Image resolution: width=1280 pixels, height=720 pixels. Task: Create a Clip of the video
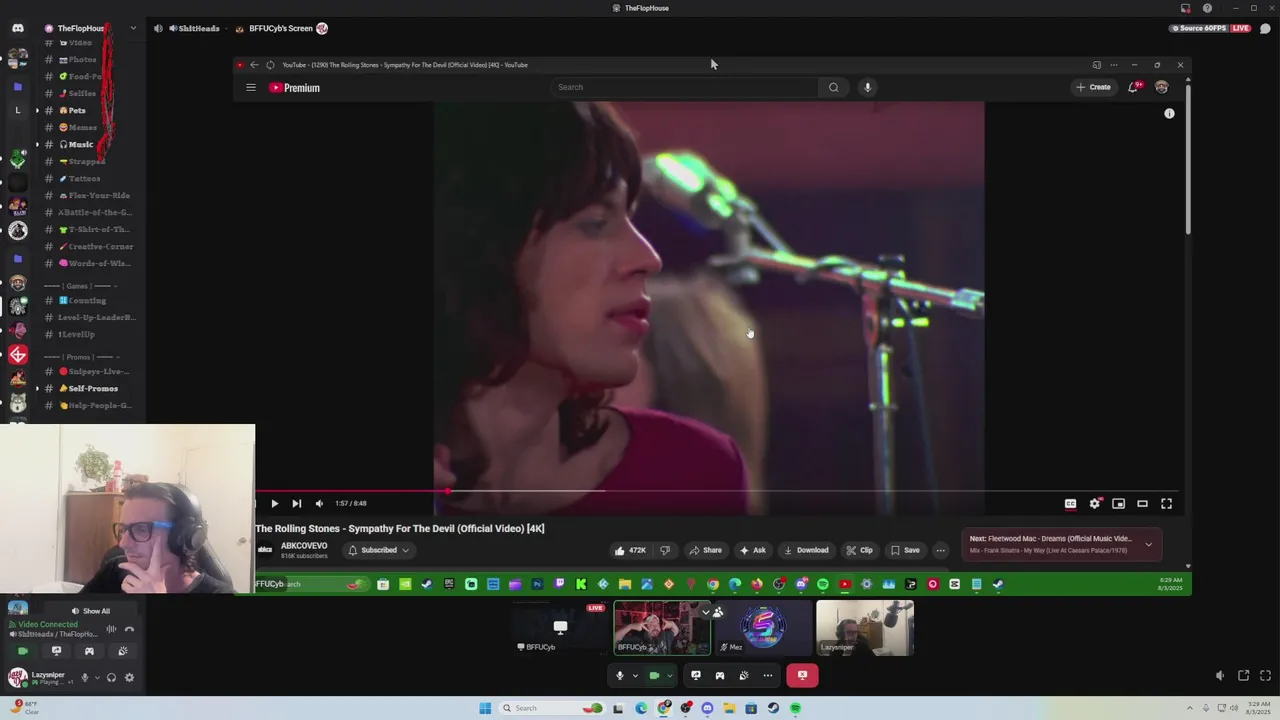[x=859, y=550]
